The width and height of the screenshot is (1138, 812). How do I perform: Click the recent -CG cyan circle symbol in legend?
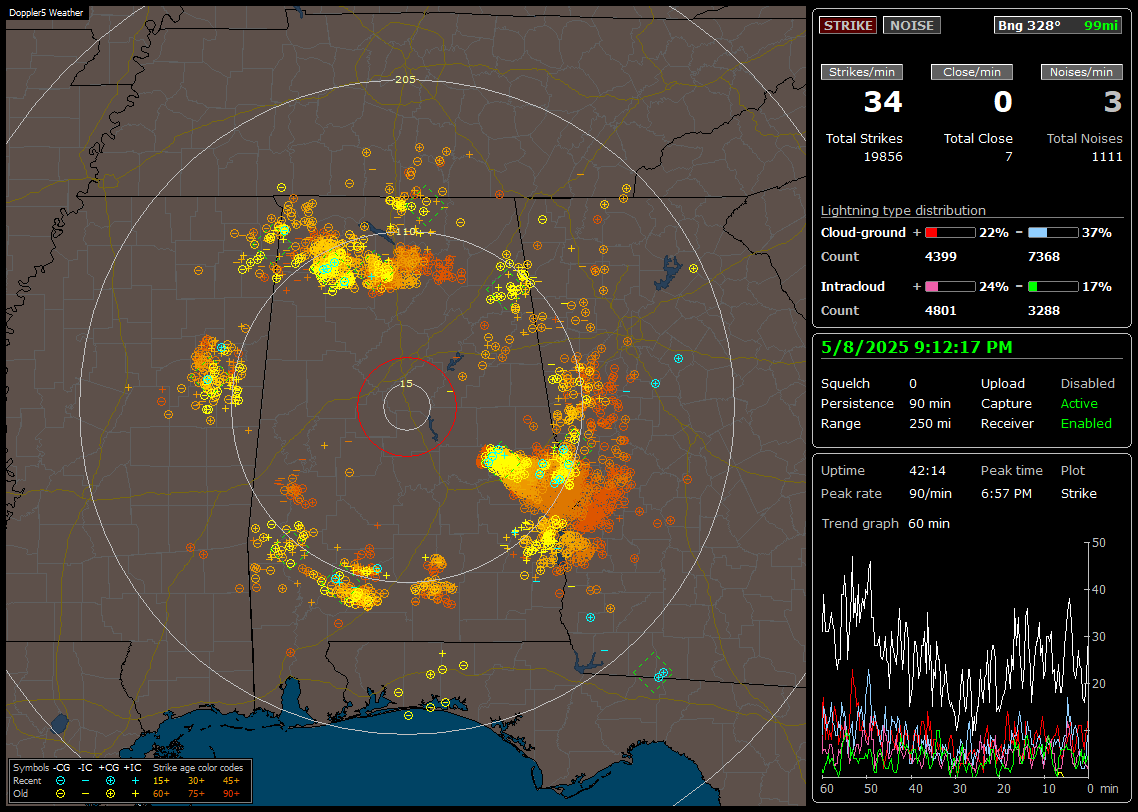[61, 781]
